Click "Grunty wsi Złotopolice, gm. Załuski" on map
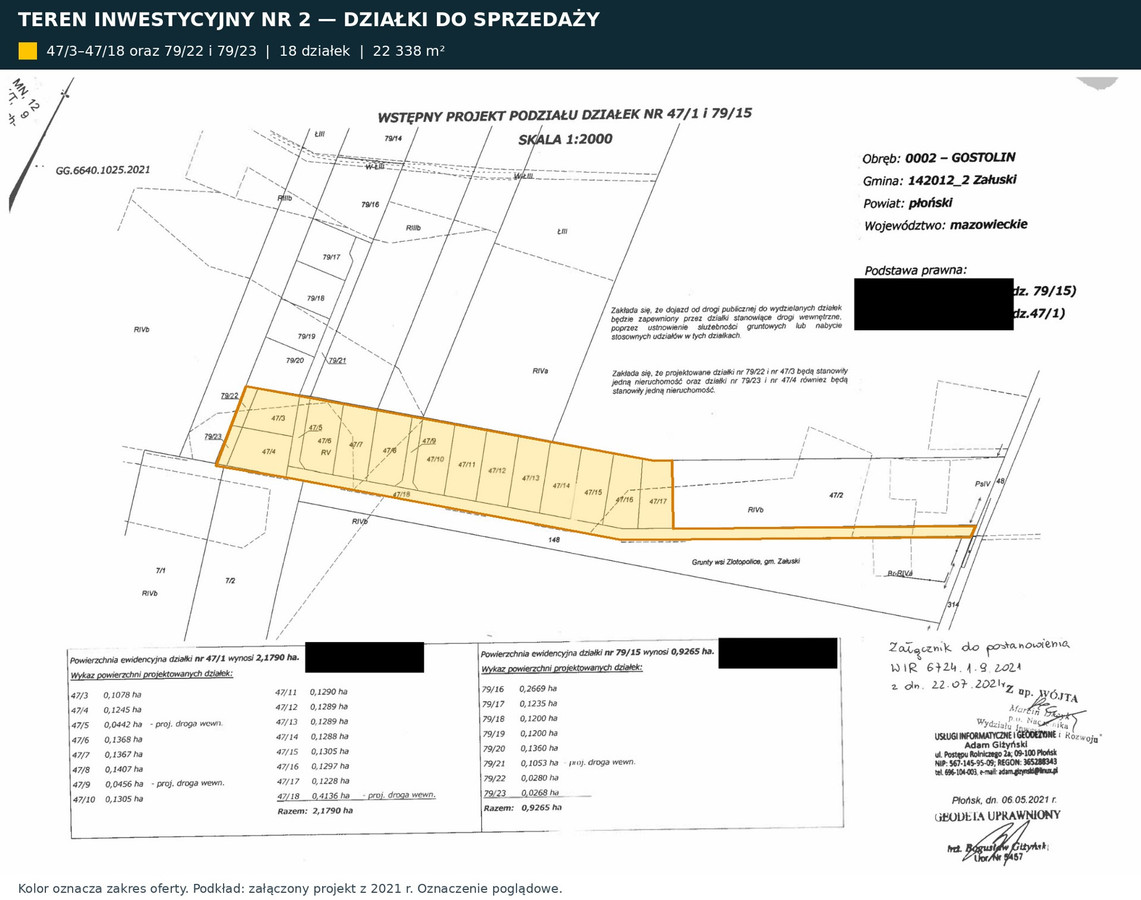Screen dimensions: 1141x900 pyautogui.click(x=746, y=562)
